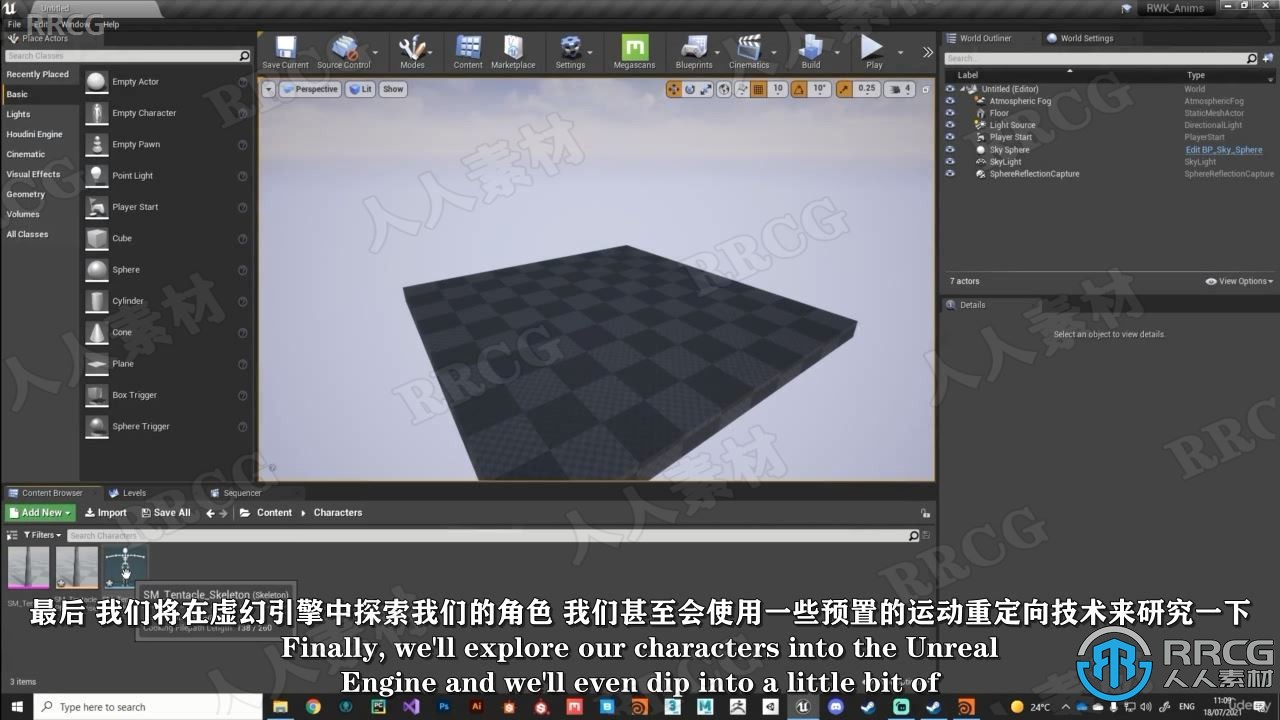Maximize or restore the viewport icon
This screenshot has height=720, width=1280.
[x=926, y=89]
